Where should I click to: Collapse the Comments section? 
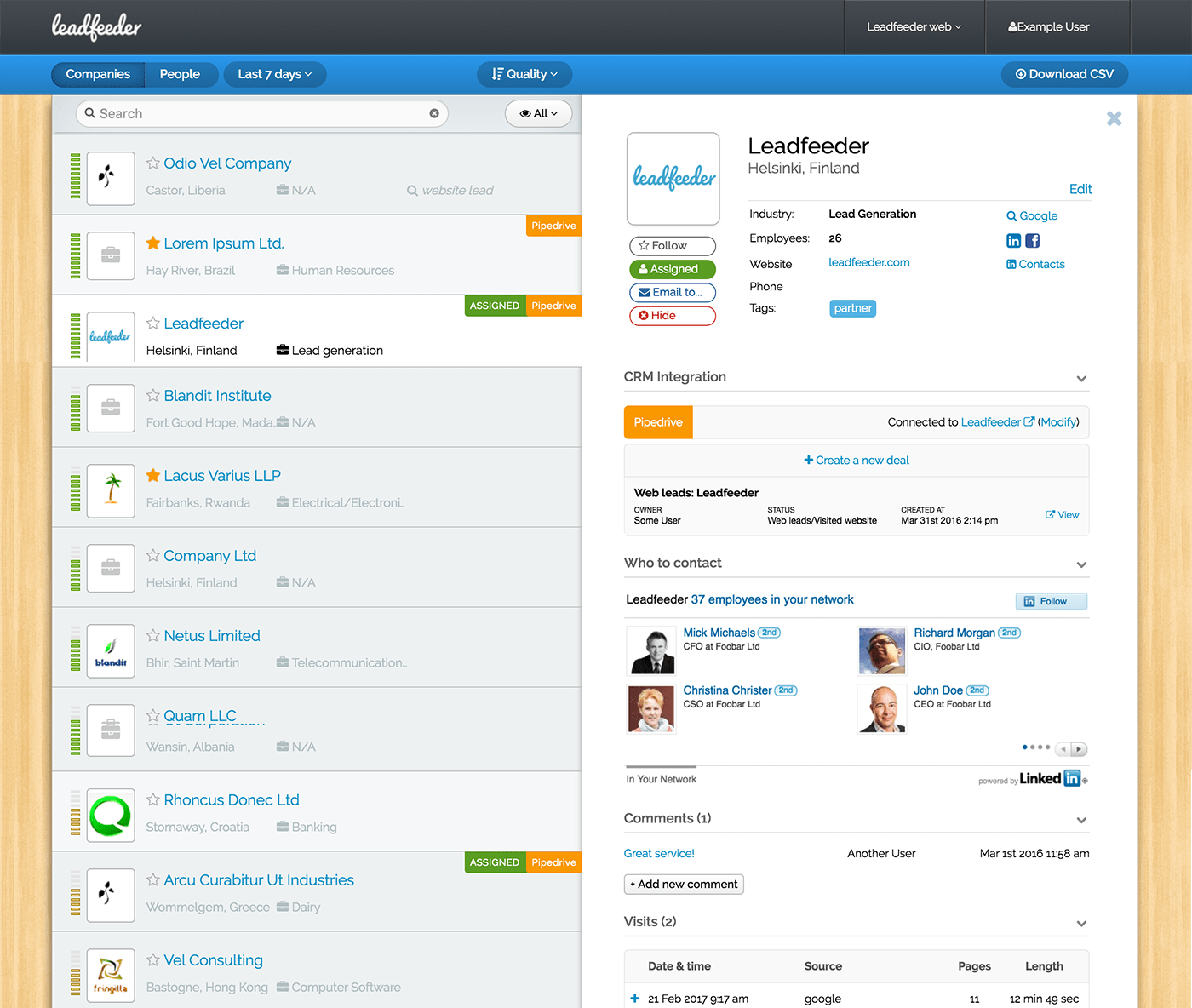coord(1081,820)
